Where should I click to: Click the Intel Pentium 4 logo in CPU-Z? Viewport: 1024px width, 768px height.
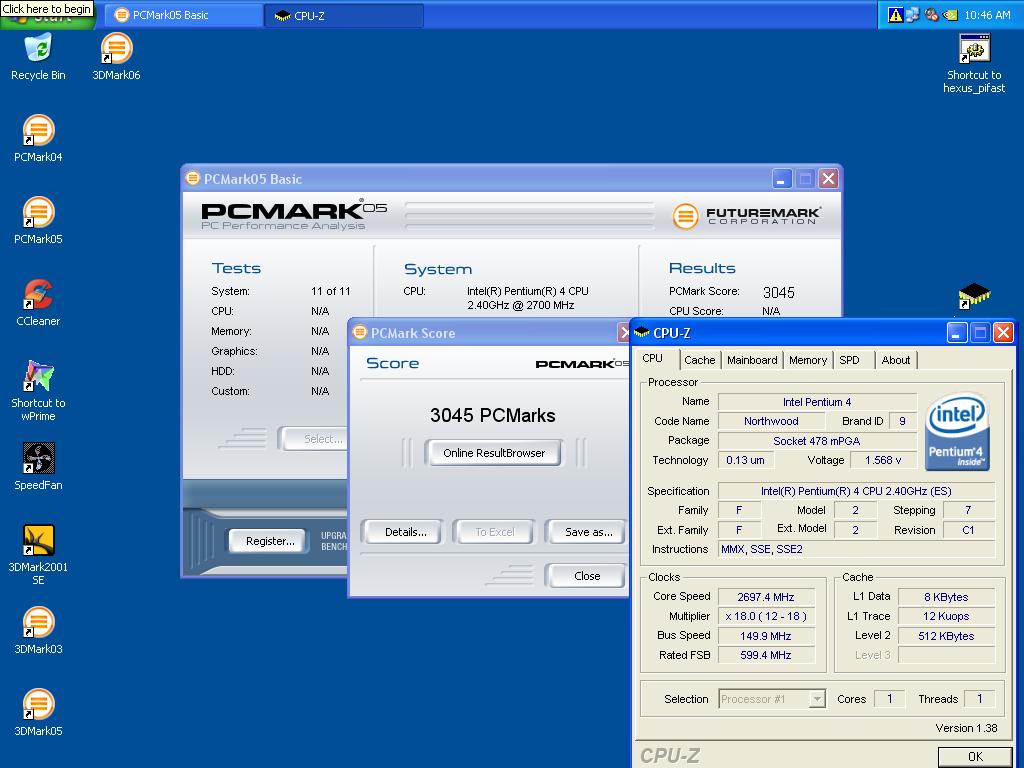pyautogui.click(x=957, y=431)
